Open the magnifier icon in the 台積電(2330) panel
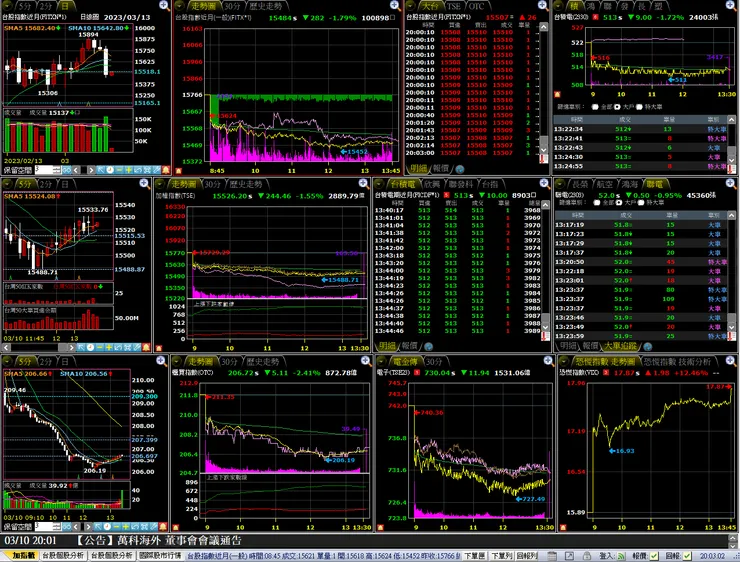Viewport: 740px width, 562px height. point(730,5)
